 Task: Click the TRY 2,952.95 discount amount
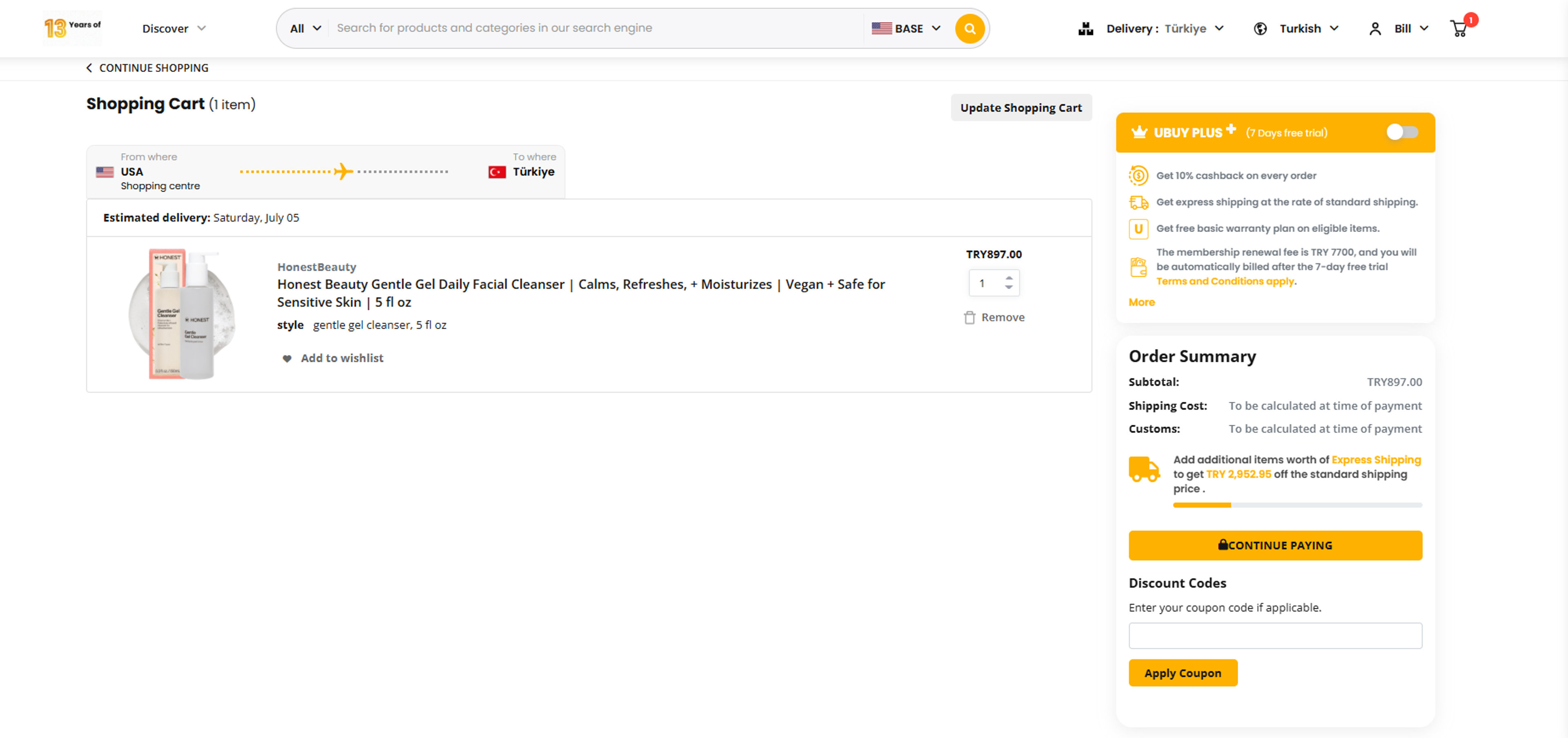pyautogui.click(x=1238, y=474)
